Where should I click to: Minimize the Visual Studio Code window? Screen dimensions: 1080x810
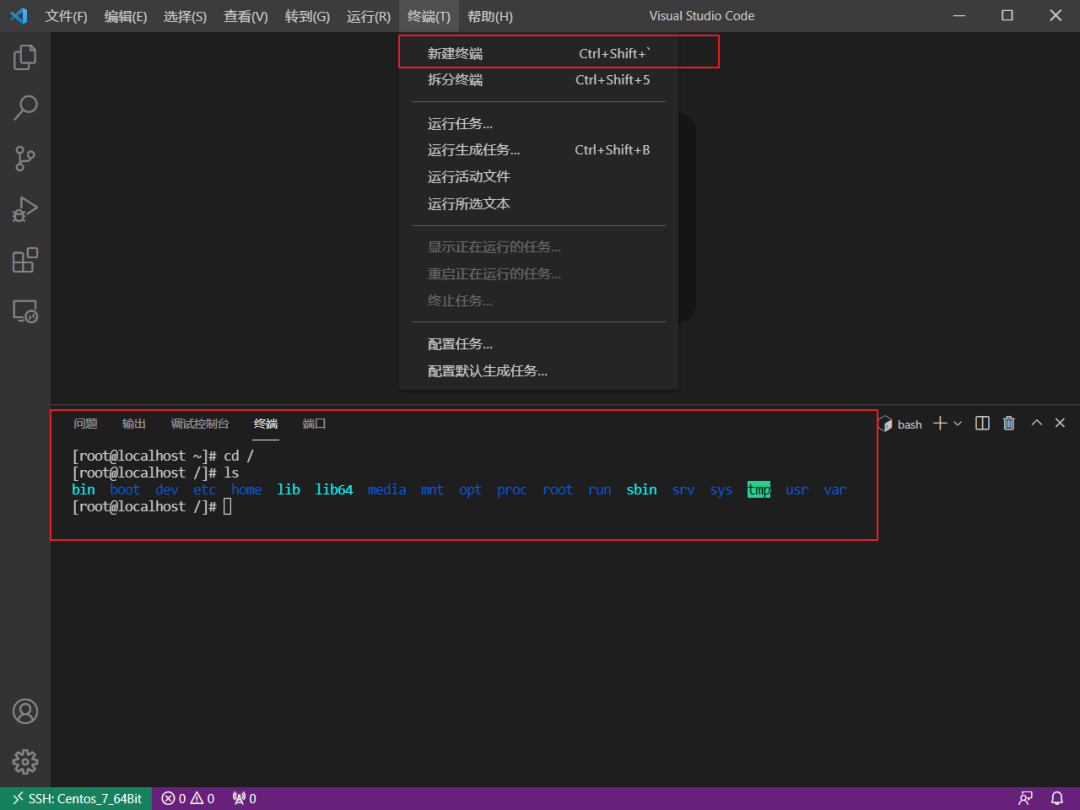point(959,15)
